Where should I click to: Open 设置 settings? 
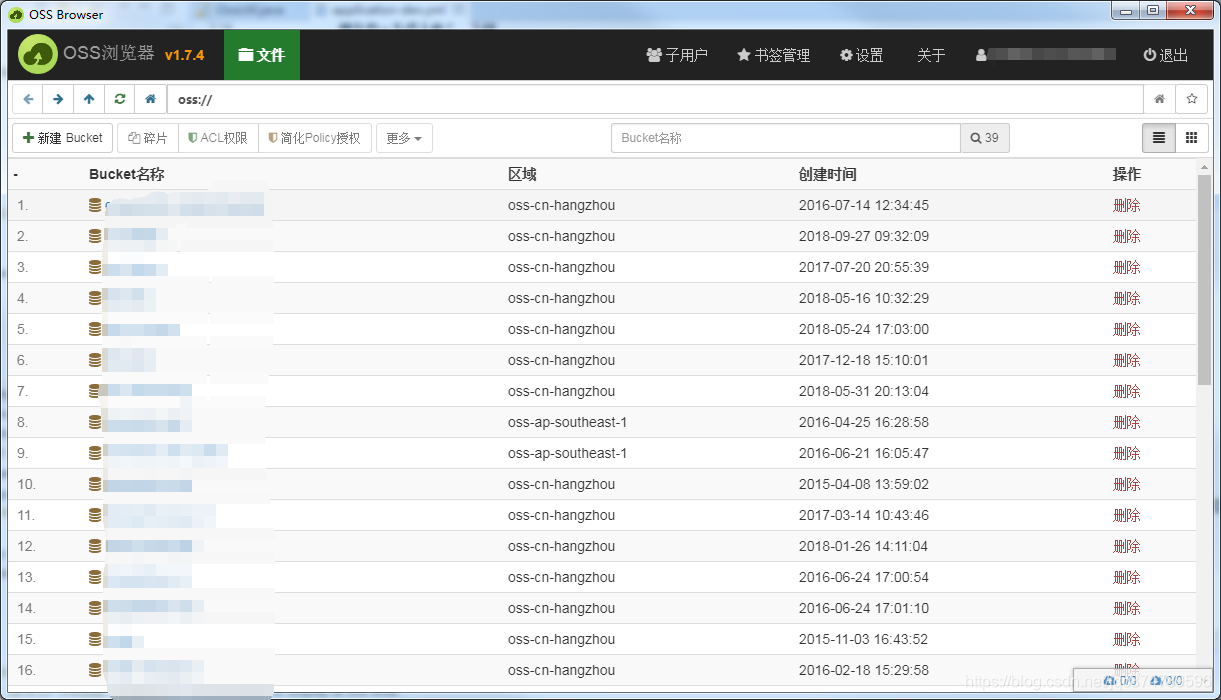862,55
